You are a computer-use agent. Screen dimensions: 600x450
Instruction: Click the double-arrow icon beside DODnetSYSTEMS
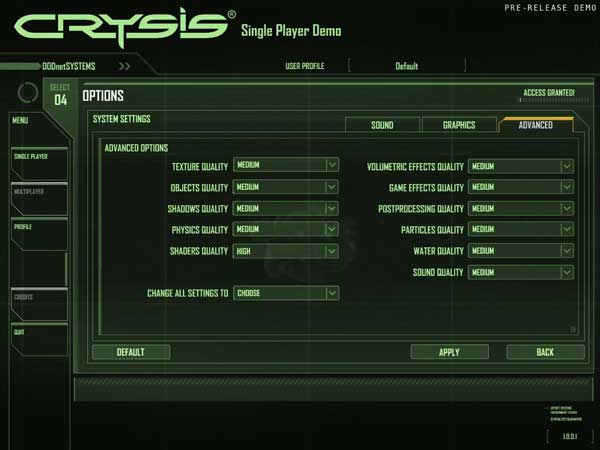[125, 66]
